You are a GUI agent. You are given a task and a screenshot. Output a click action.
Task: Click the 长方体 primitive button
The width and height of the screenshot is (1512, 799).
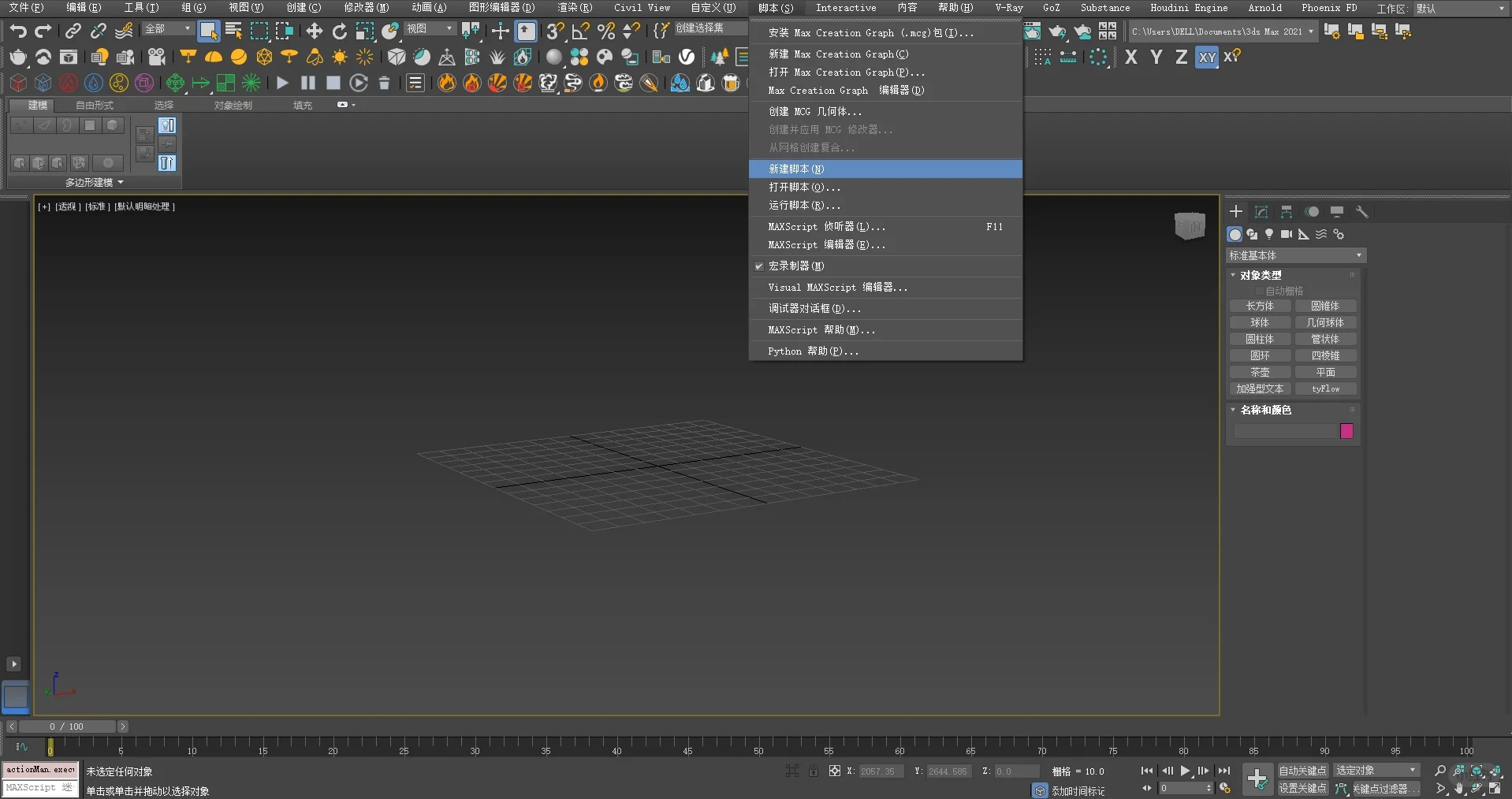pos(1260,306)
